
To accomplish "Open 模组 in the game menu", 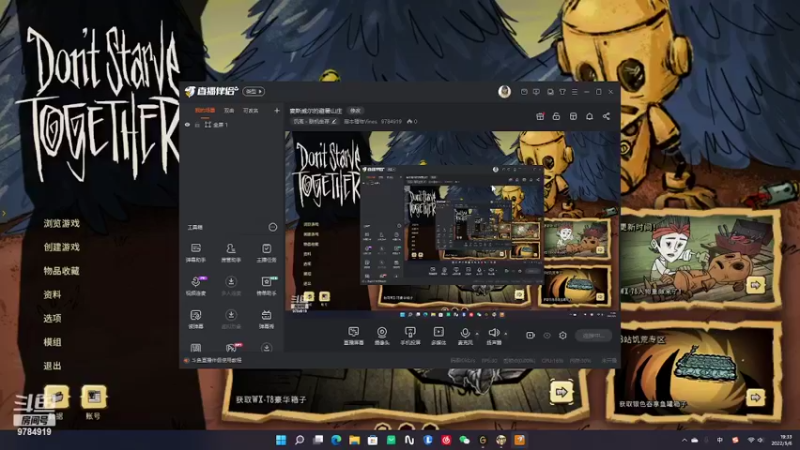I will (52, 342).
